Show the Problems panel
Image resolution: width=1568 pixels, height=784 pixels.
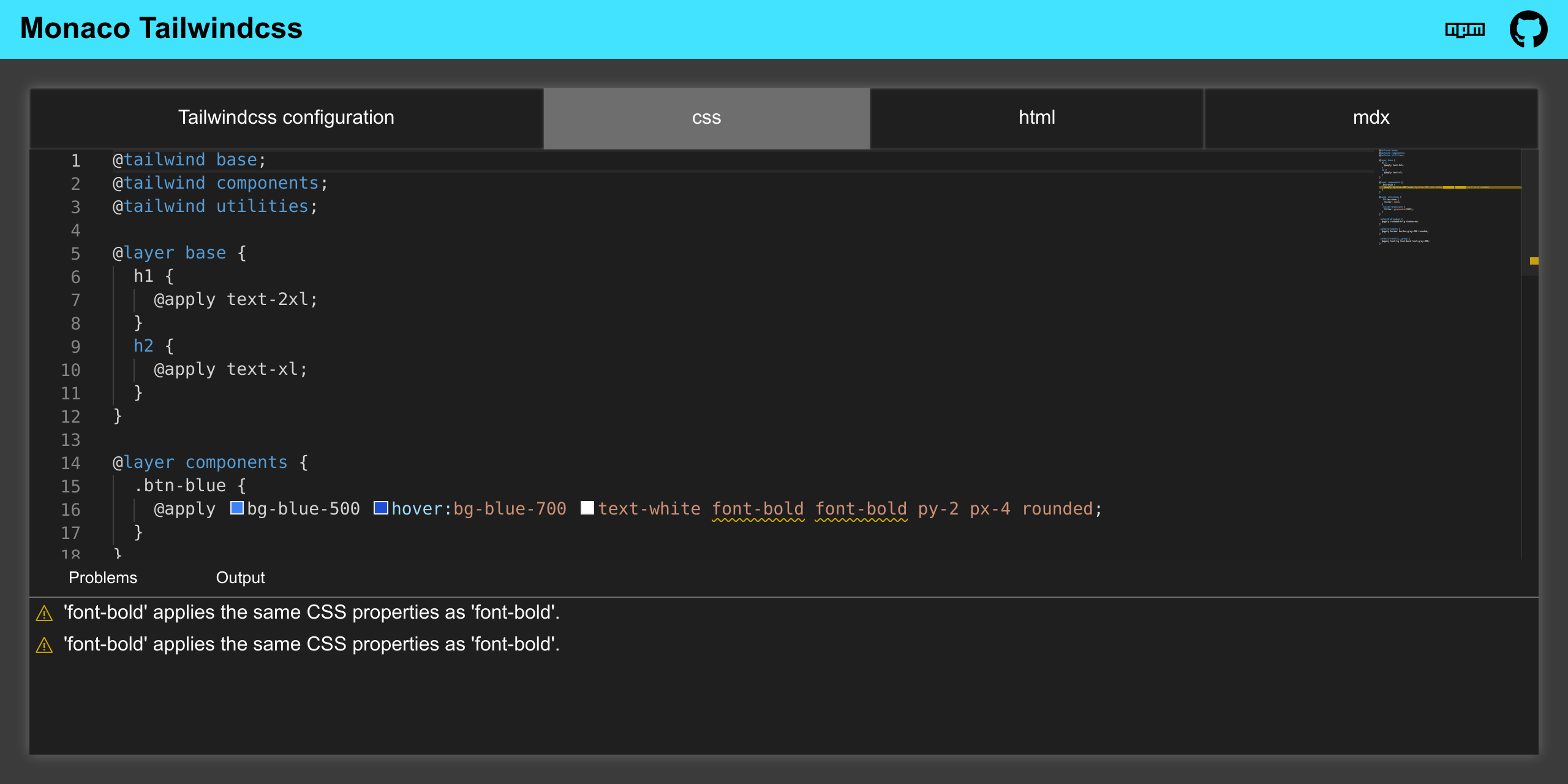103,578
